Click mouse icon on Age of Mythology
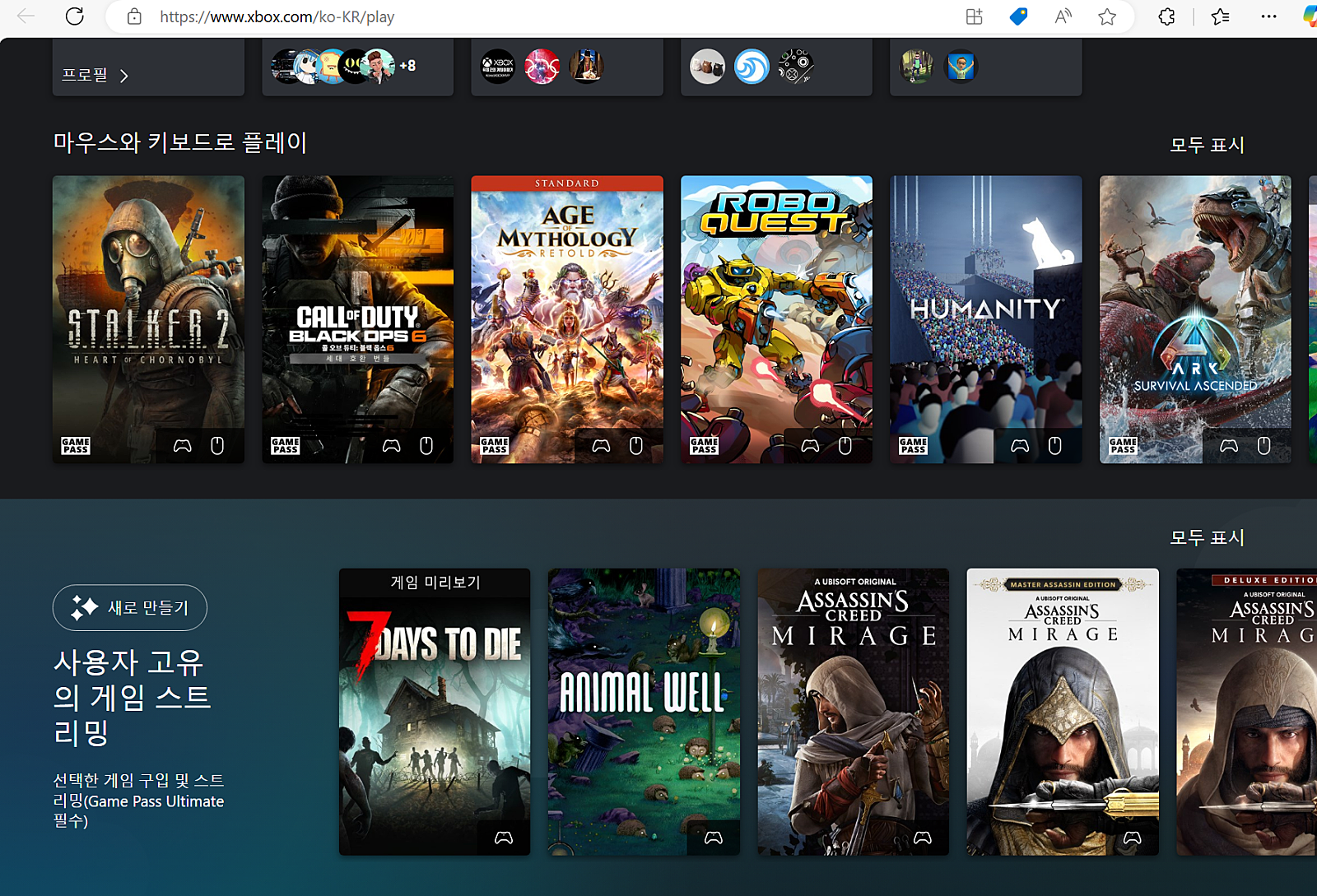1317x896 pixels. pos(636,446)
